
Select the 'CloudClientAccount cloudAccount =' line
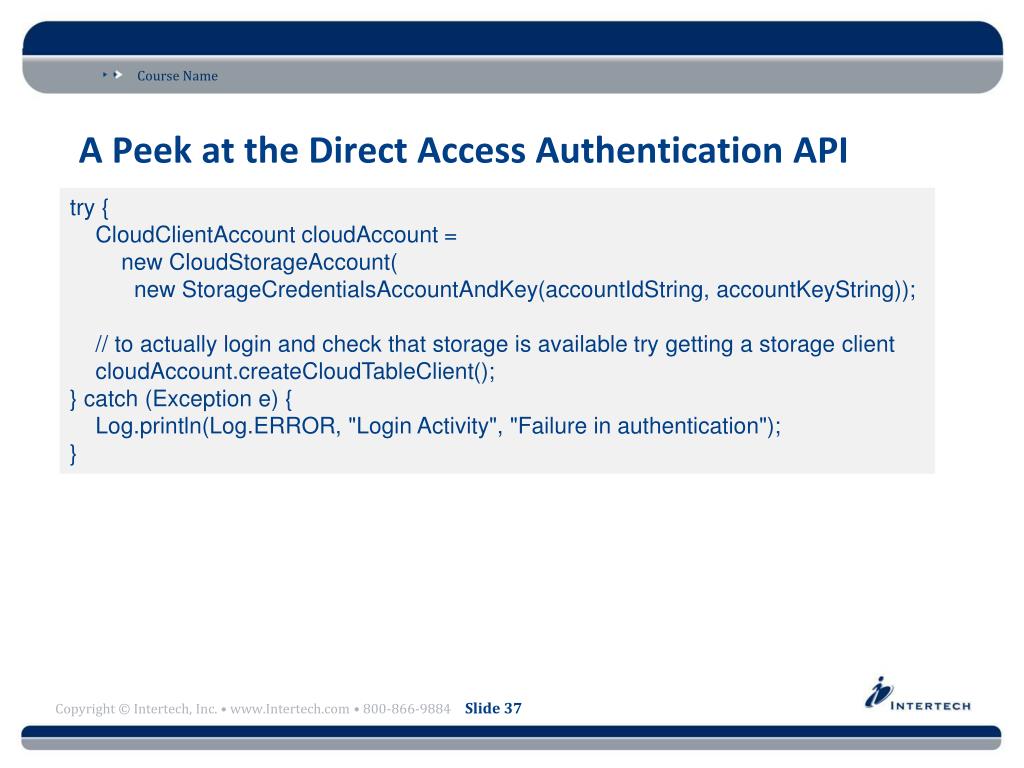coord(276,235)
